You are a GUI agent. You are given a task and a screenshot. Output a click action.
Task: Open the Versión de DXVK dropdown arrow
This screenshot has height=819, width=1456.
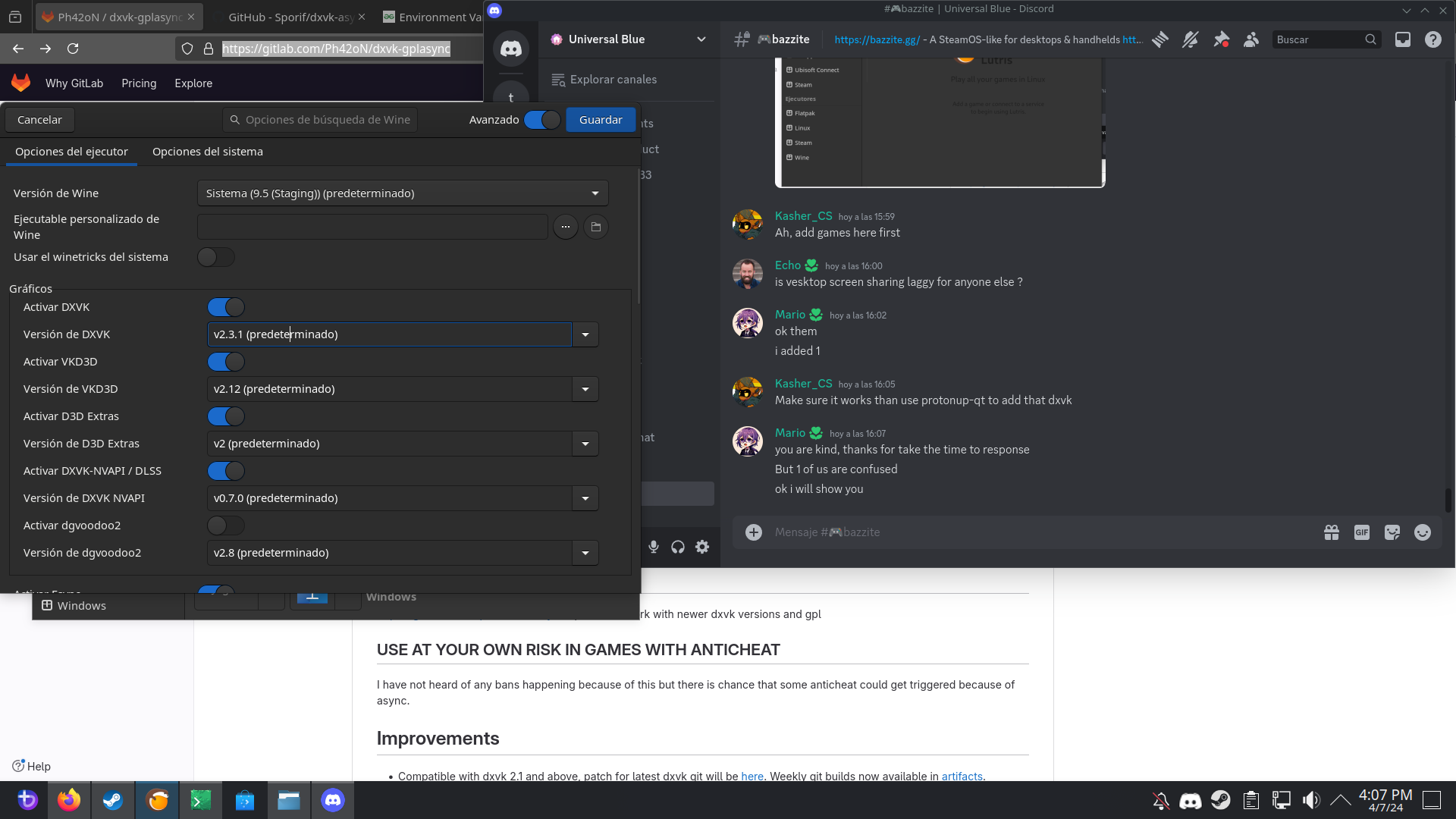point(585,334)
